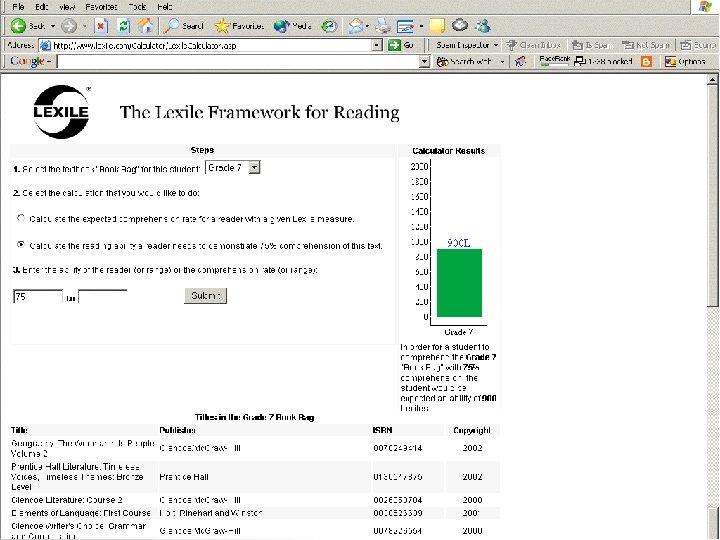Click inside the Google toolbar search box
The width and height of the screenshot is (720, 540).
[x=238, y=62]
